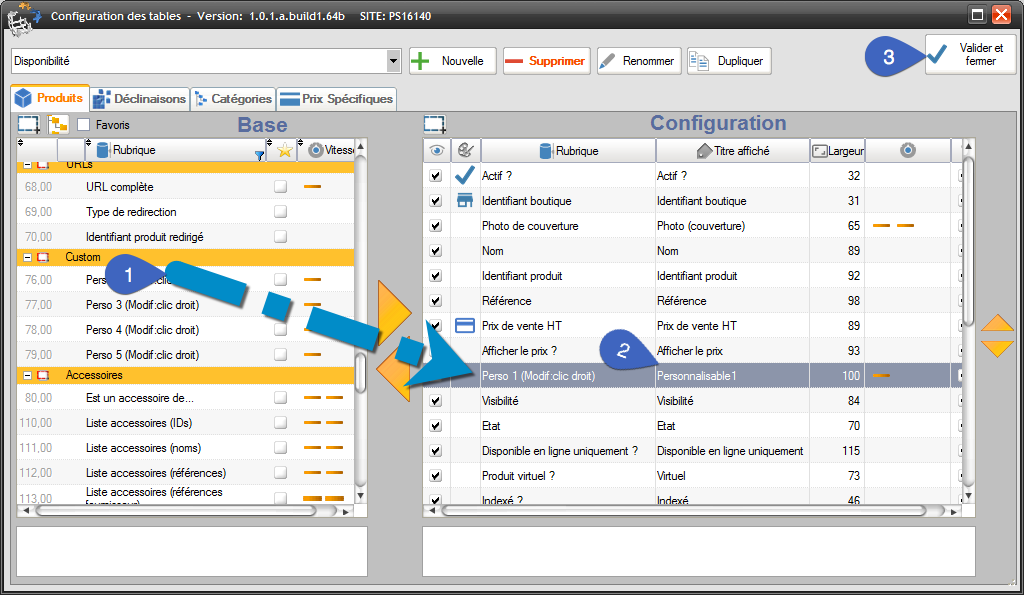Collapse the Accessoires group
Viewport: 1024px width, 595px height.
point(27,375)
